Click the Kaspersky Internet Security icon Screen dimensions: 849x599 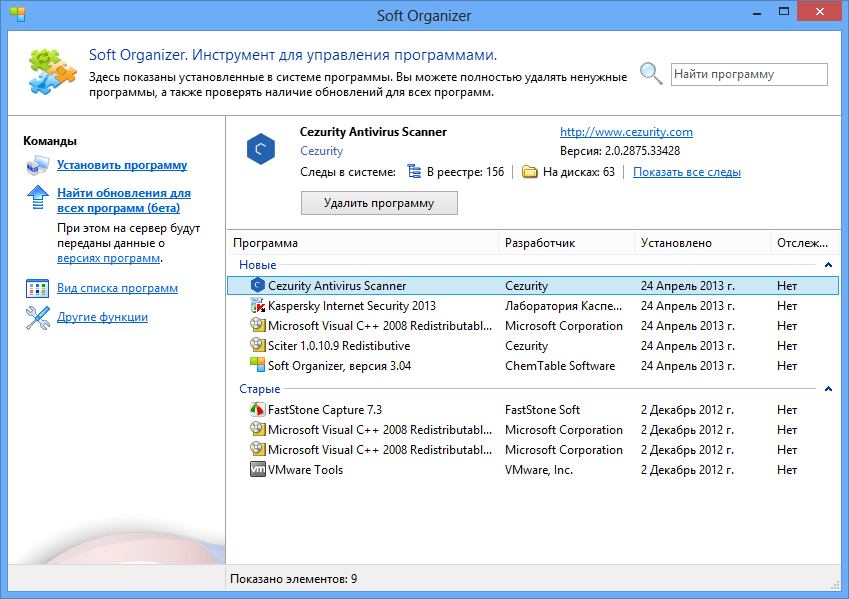[258, 305]
